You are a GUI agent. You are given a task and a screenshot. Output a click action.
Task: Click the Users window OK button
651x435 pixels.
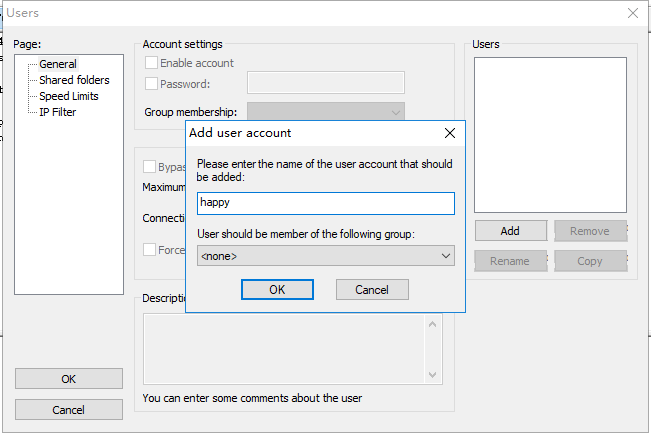click(68, 379)
